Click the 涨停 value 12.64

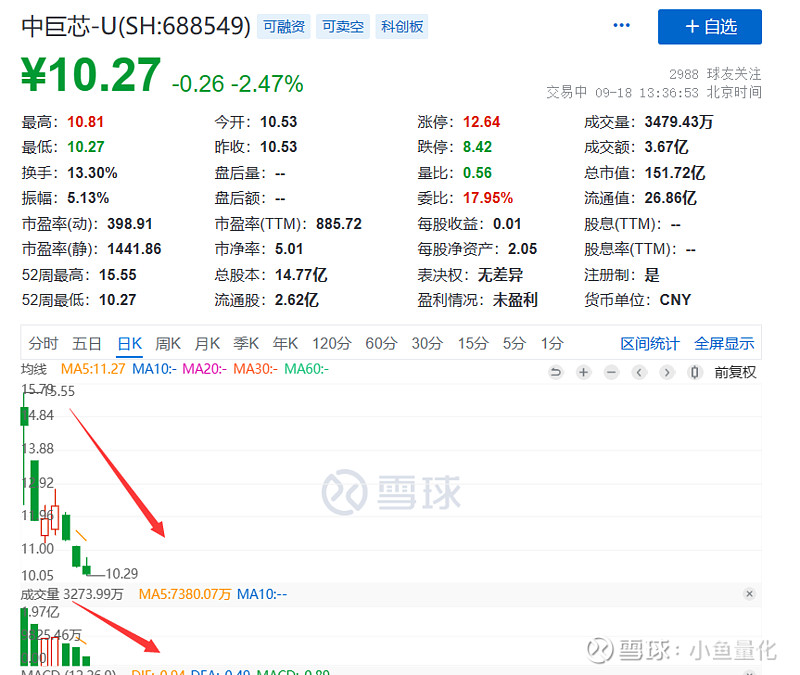481,122
